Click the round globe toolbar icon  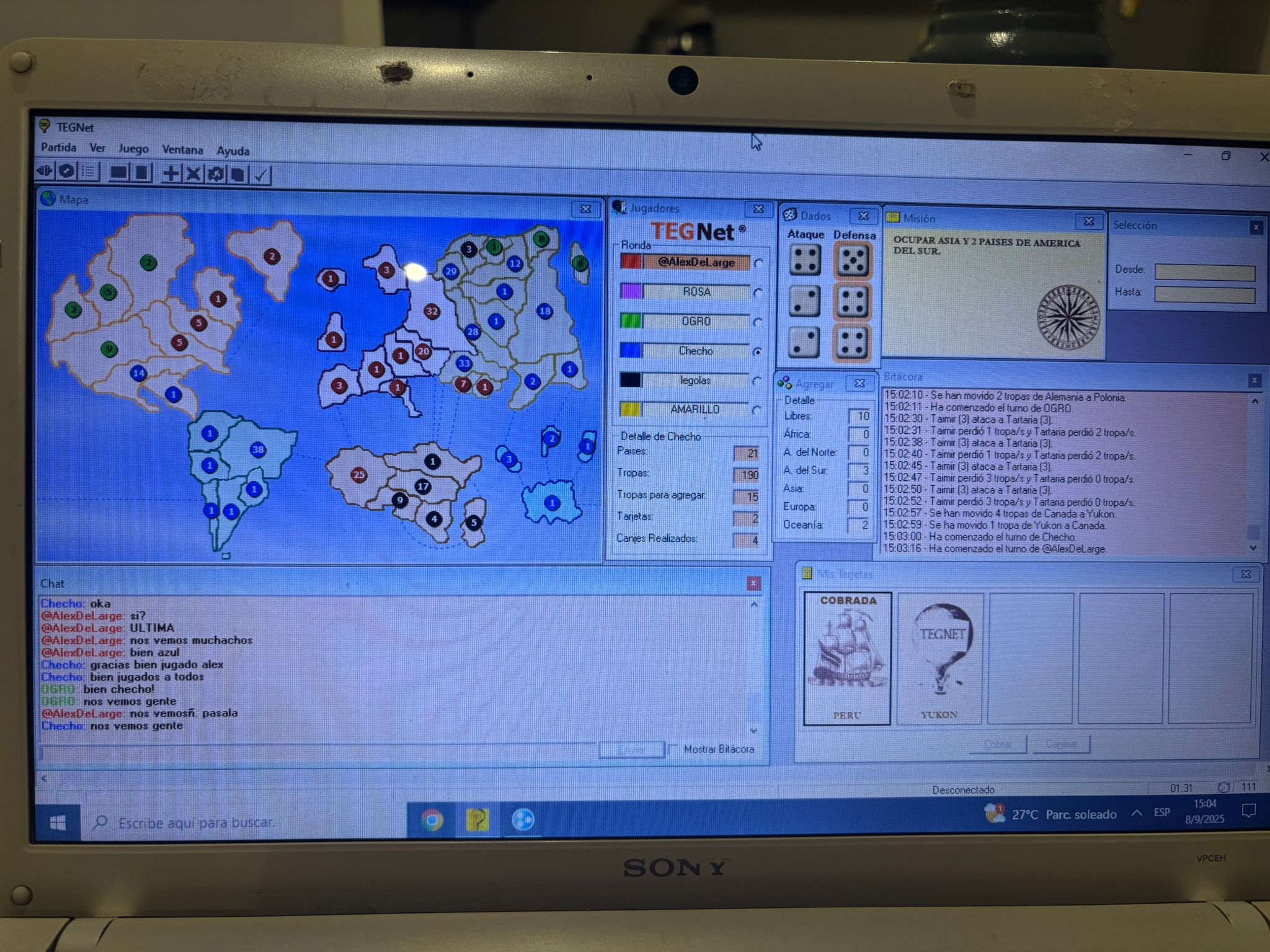[67, 171]
